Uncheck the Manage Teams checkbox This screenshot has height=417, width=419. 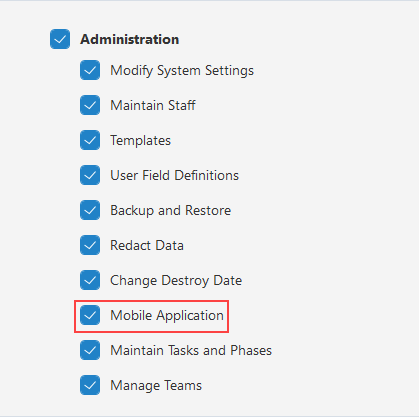pyautogui.click(x=90, y=385)
